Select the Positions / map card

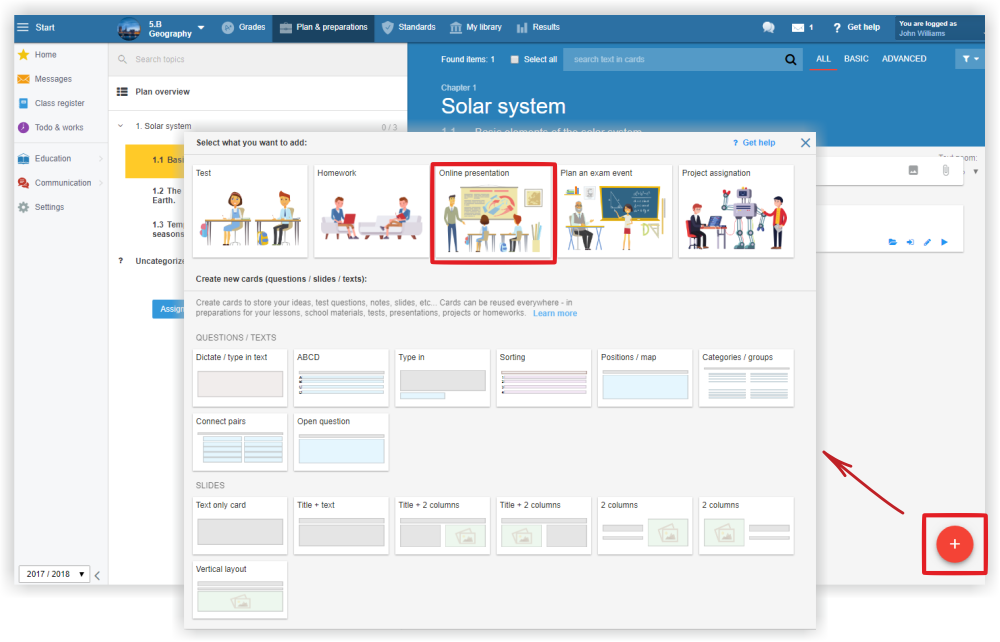point(645,378)
